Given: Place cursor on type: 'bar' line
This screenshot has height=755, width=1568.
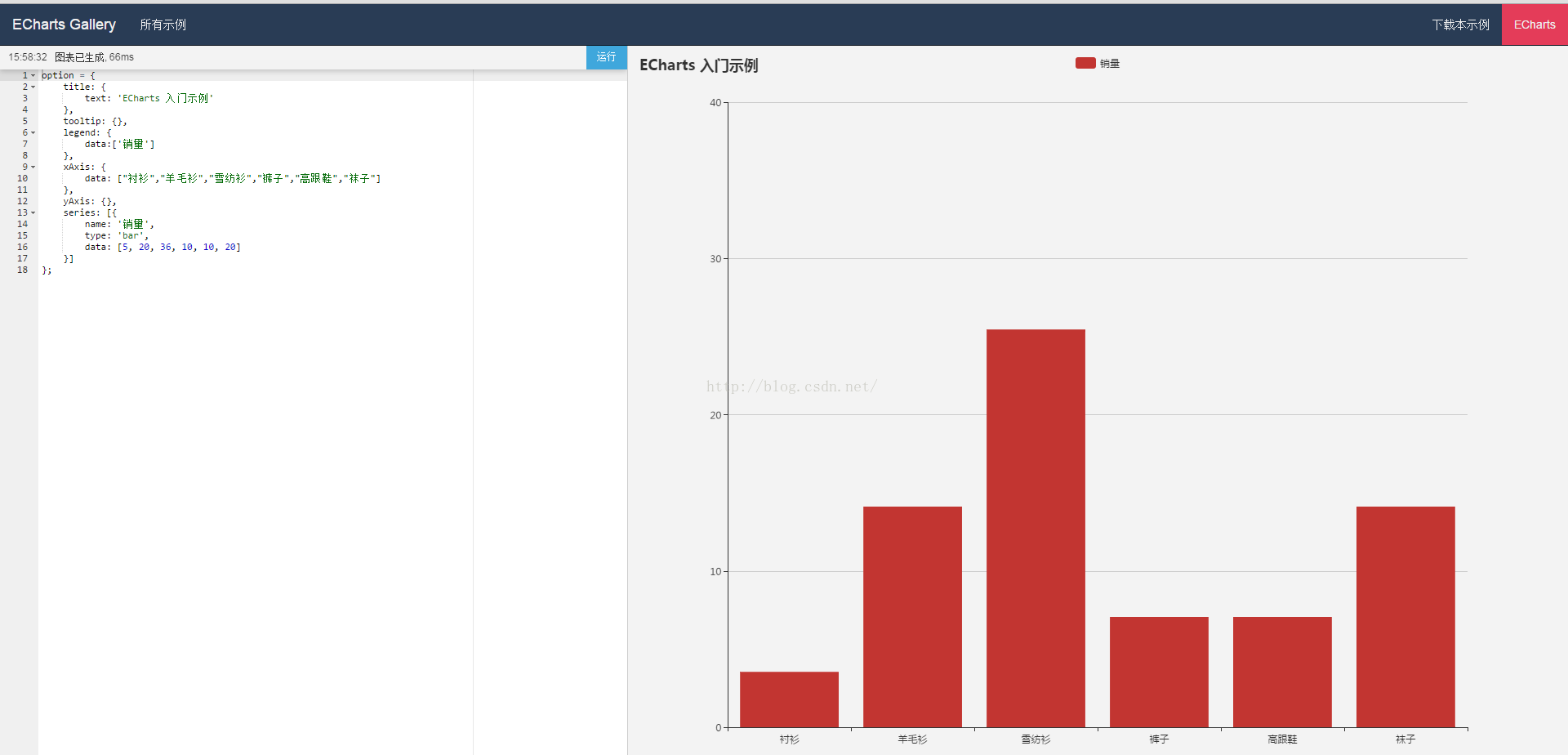Looking at the screenshot, I should click(117, 235).
